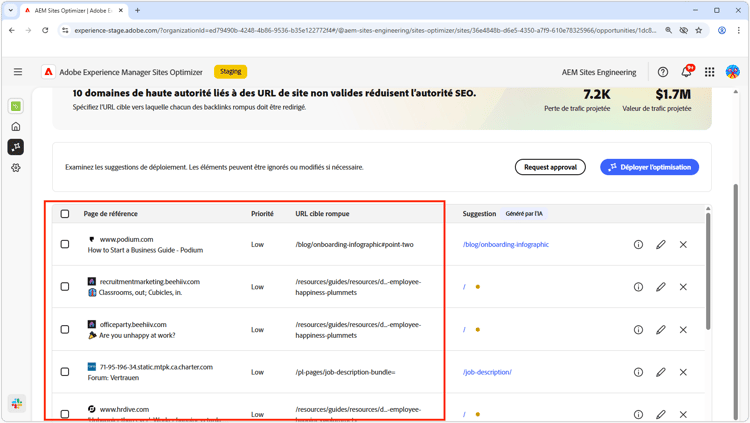This screenshot has height=423, width=750.
Task: Edit suggestion for recruitmentmarketing.beehiiv.com row
Action: [661, 287]
